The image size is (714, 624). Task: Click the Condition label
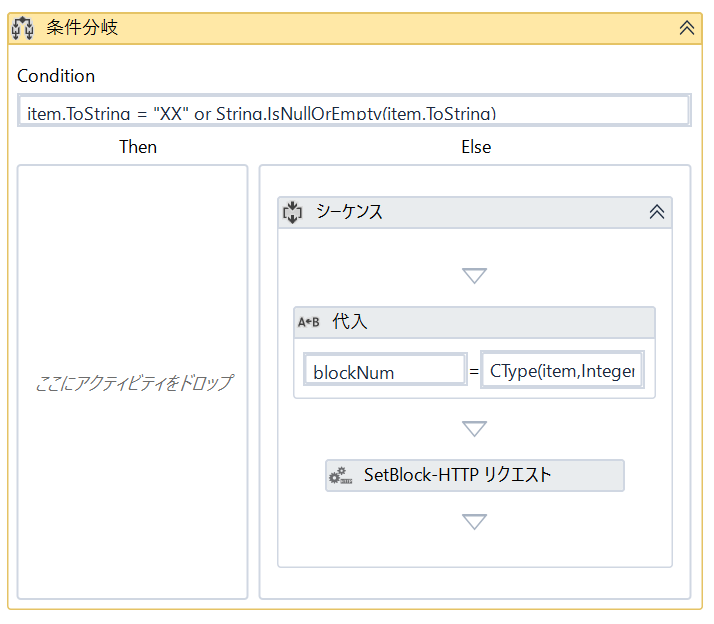coord(56,76)
